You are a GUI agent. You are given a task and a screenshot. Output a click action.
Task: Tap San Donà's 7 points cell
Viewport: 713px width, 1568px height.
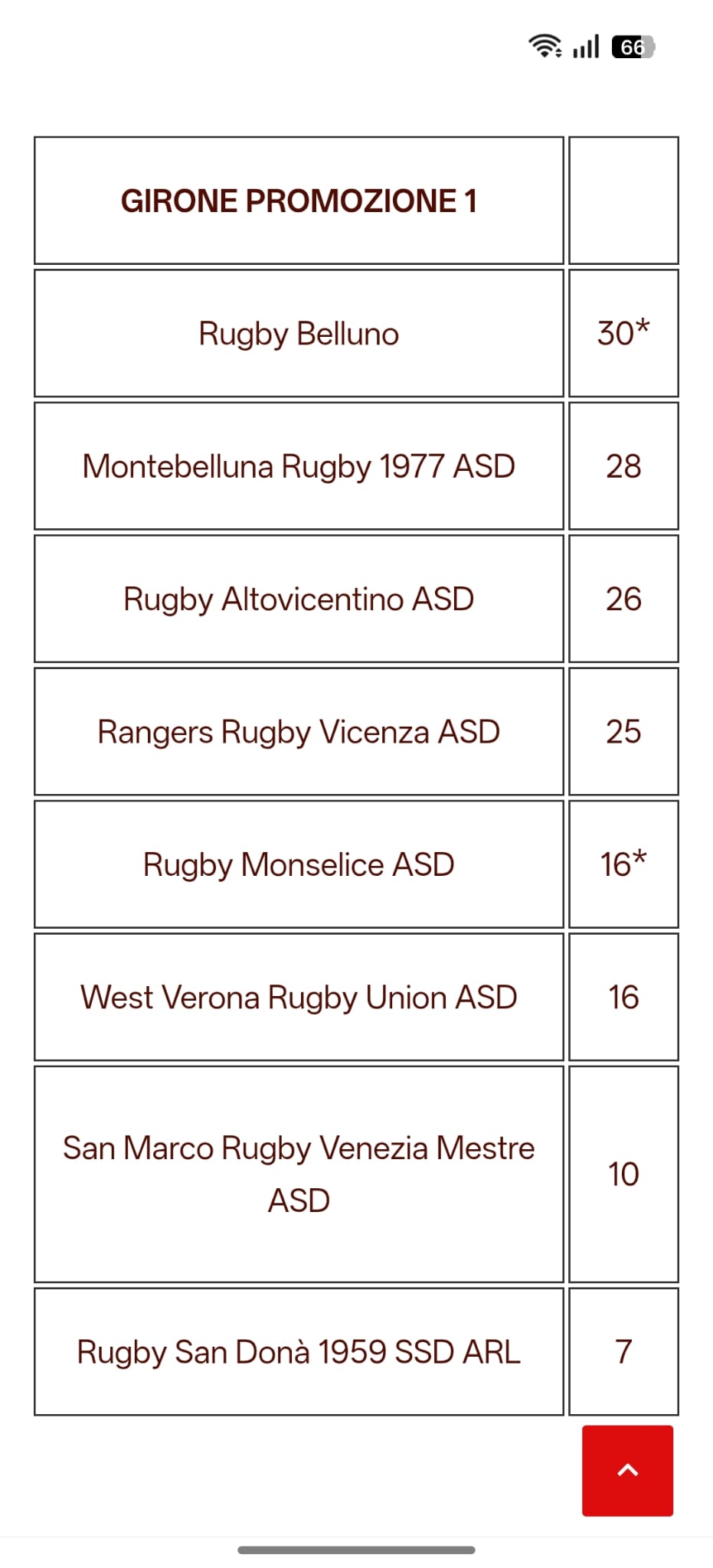pyautogui.click(x=623, y=1352)
